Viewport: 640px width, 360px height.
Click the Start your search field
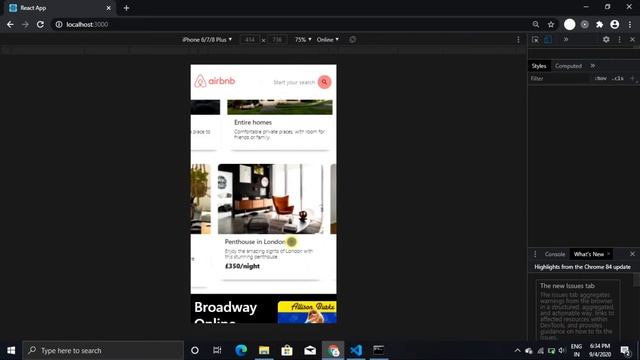click(294, 82)
